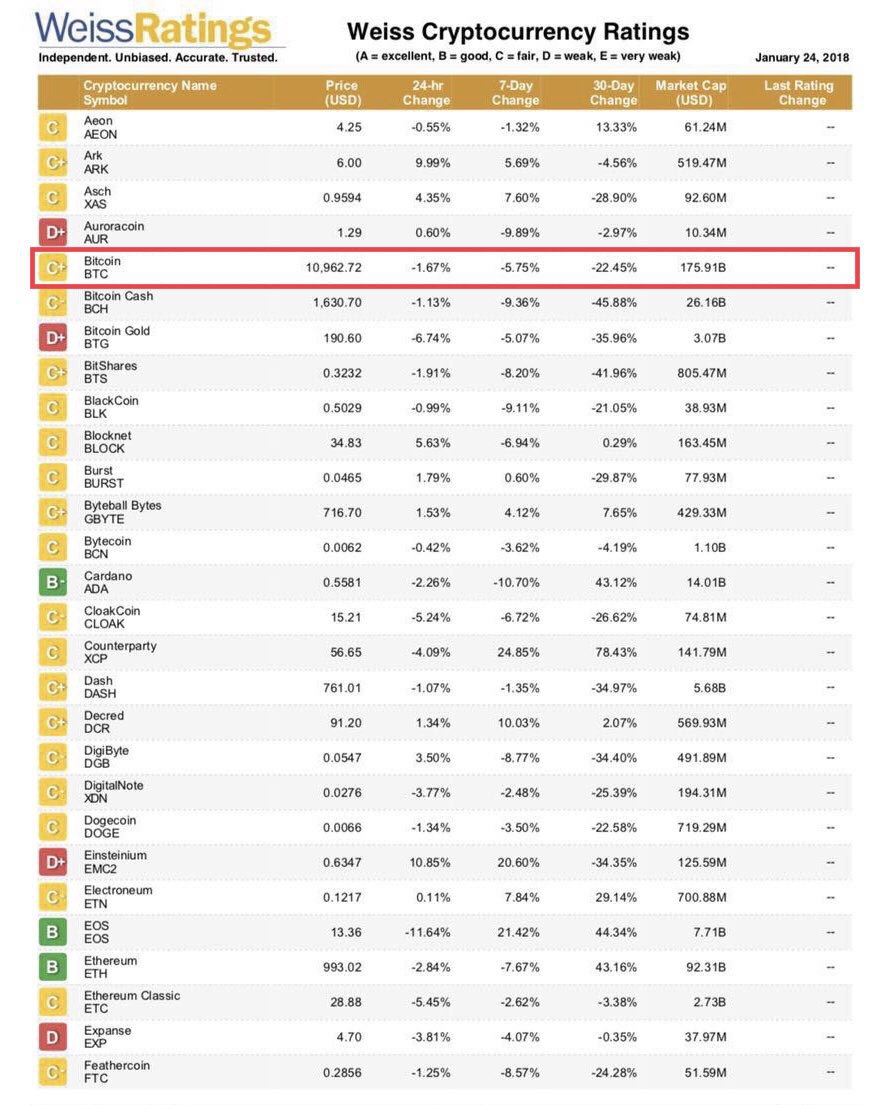Click the Last Rating Change header

point(798,93)
